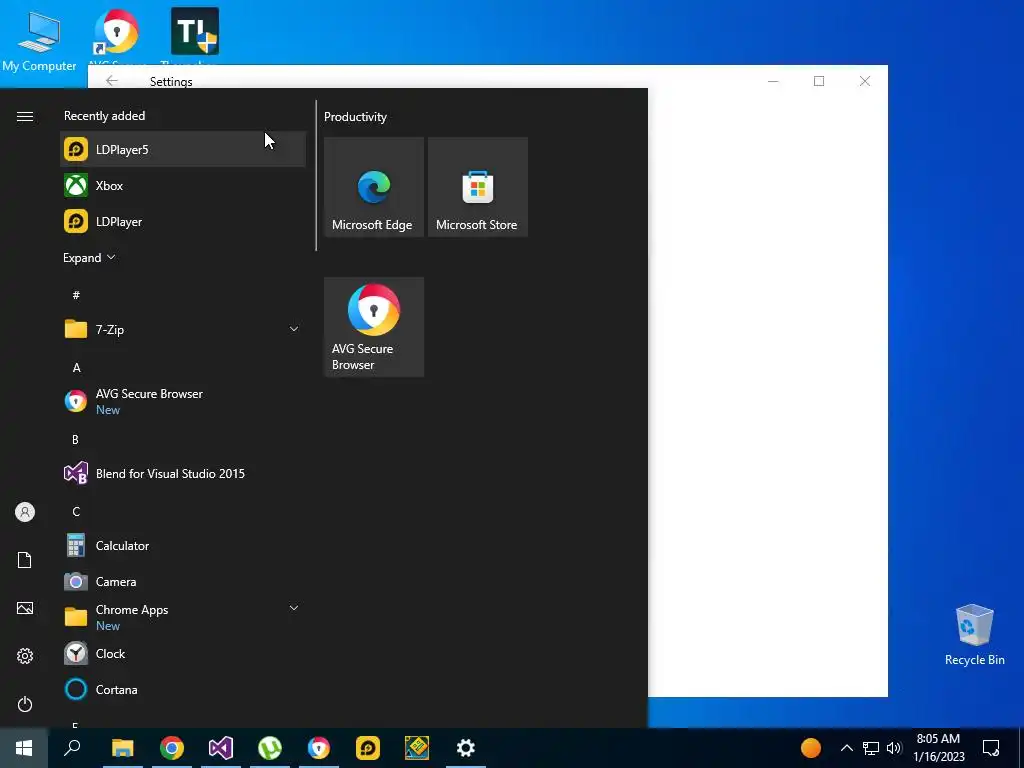1024x768 pixels.
Task: Open Recycle Bin on the desktop
Action: [974, 635]
